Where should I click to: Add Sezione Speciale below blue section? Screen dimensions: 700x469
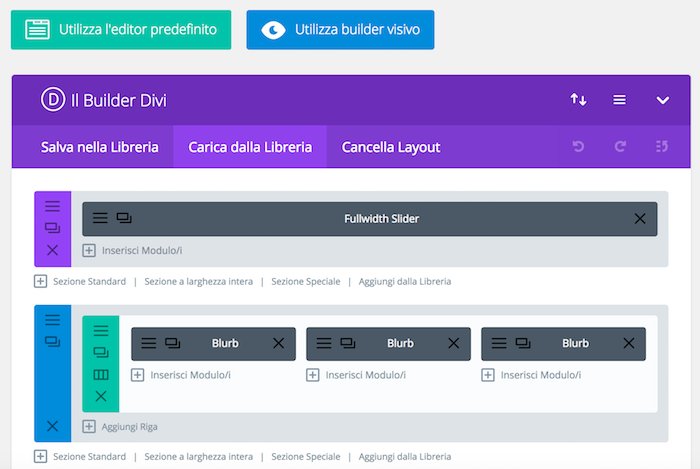pyautogui.click(x=305, y=457)
